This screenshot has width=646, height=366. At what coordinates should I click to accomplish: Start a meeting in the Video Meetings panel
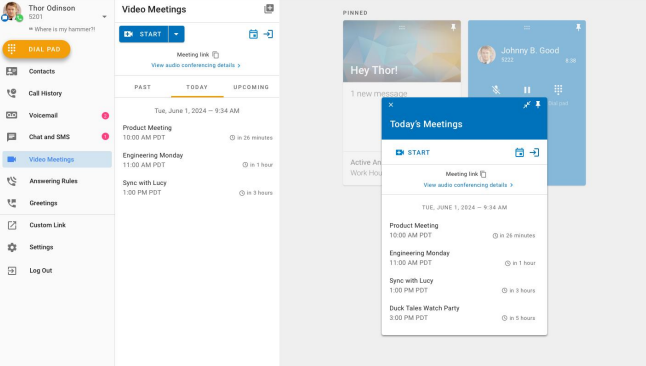[143, 34]
